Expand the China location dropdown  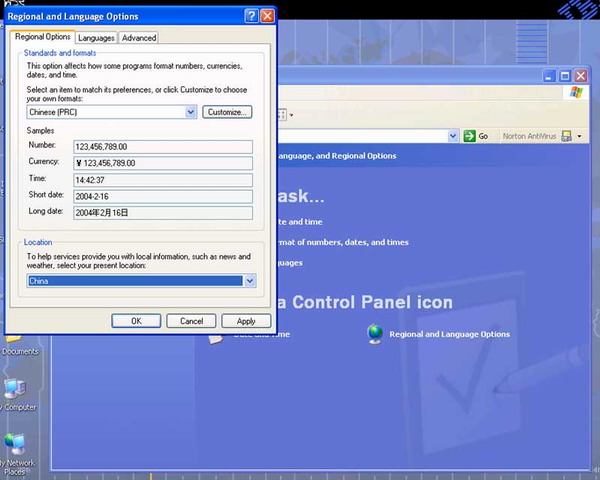(x=250, y=281)
